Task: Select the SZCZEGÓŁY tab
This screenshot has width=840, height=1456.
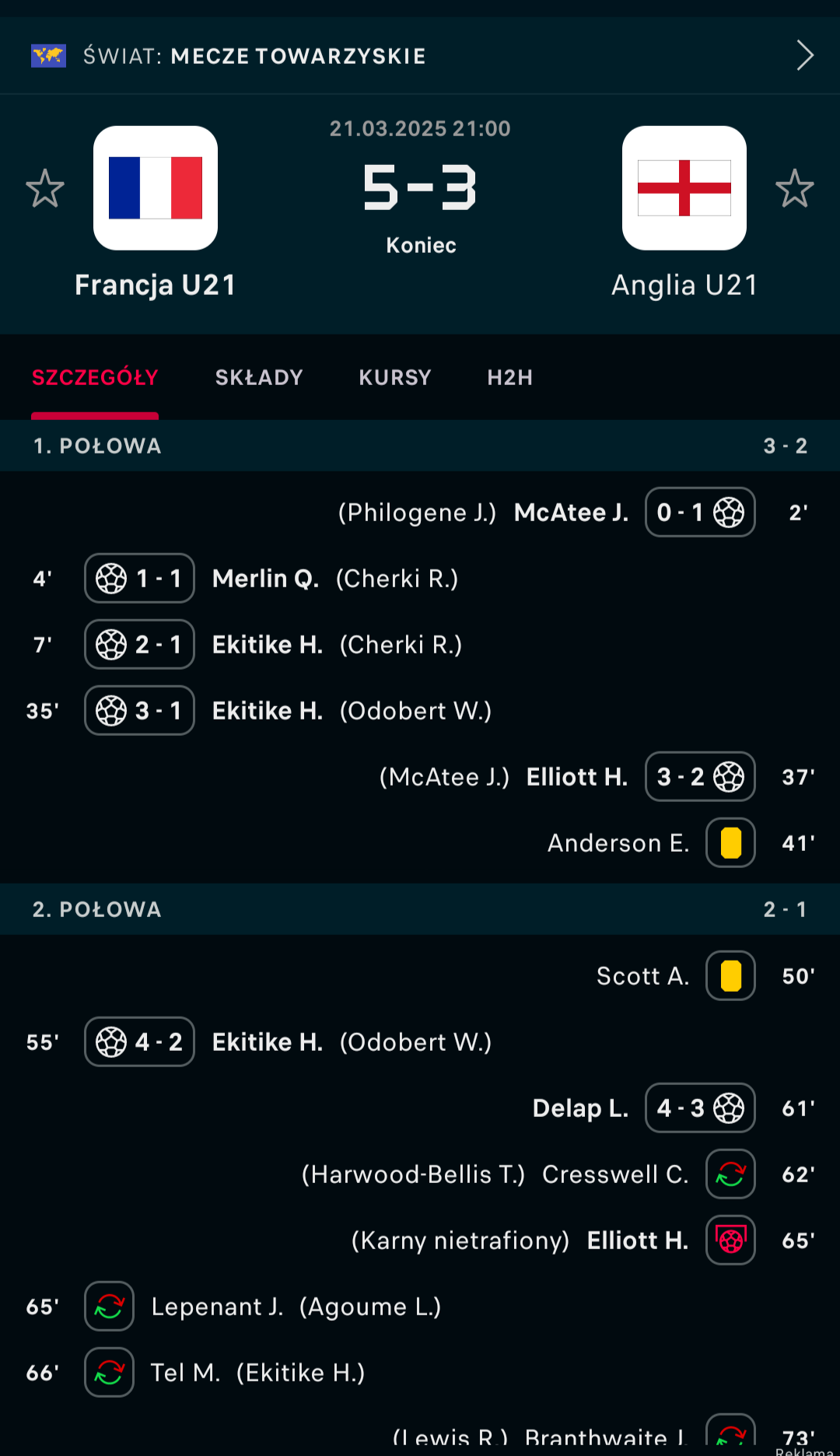Action: click(95, 378)
